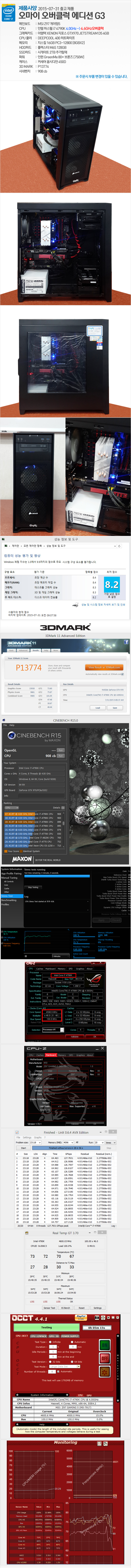Click Sensor Test in Real Temp
Screen dimensions: 131x1568
click(x=49, y=1308)
